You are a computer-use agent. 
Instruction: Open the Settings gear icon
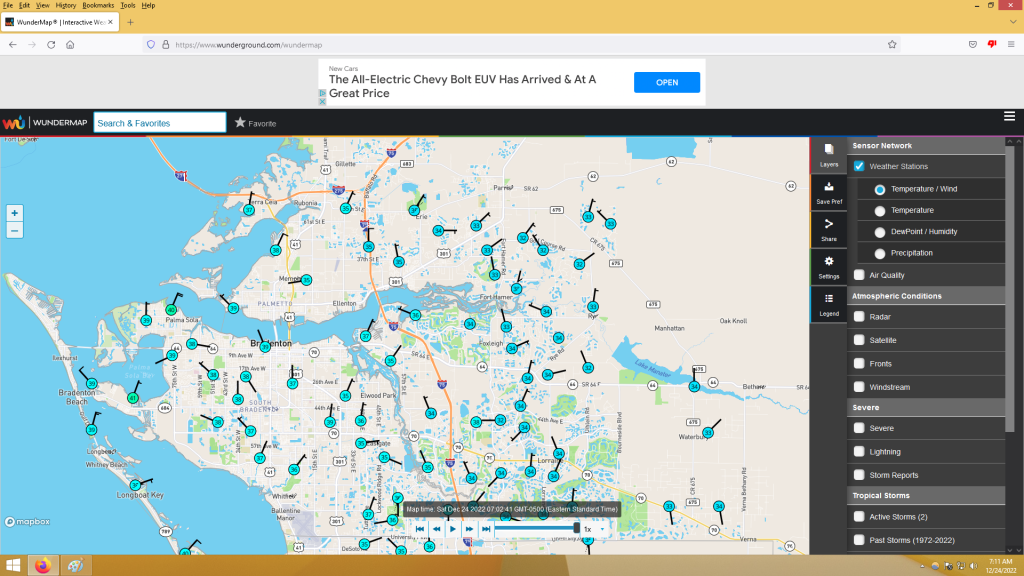829,267
